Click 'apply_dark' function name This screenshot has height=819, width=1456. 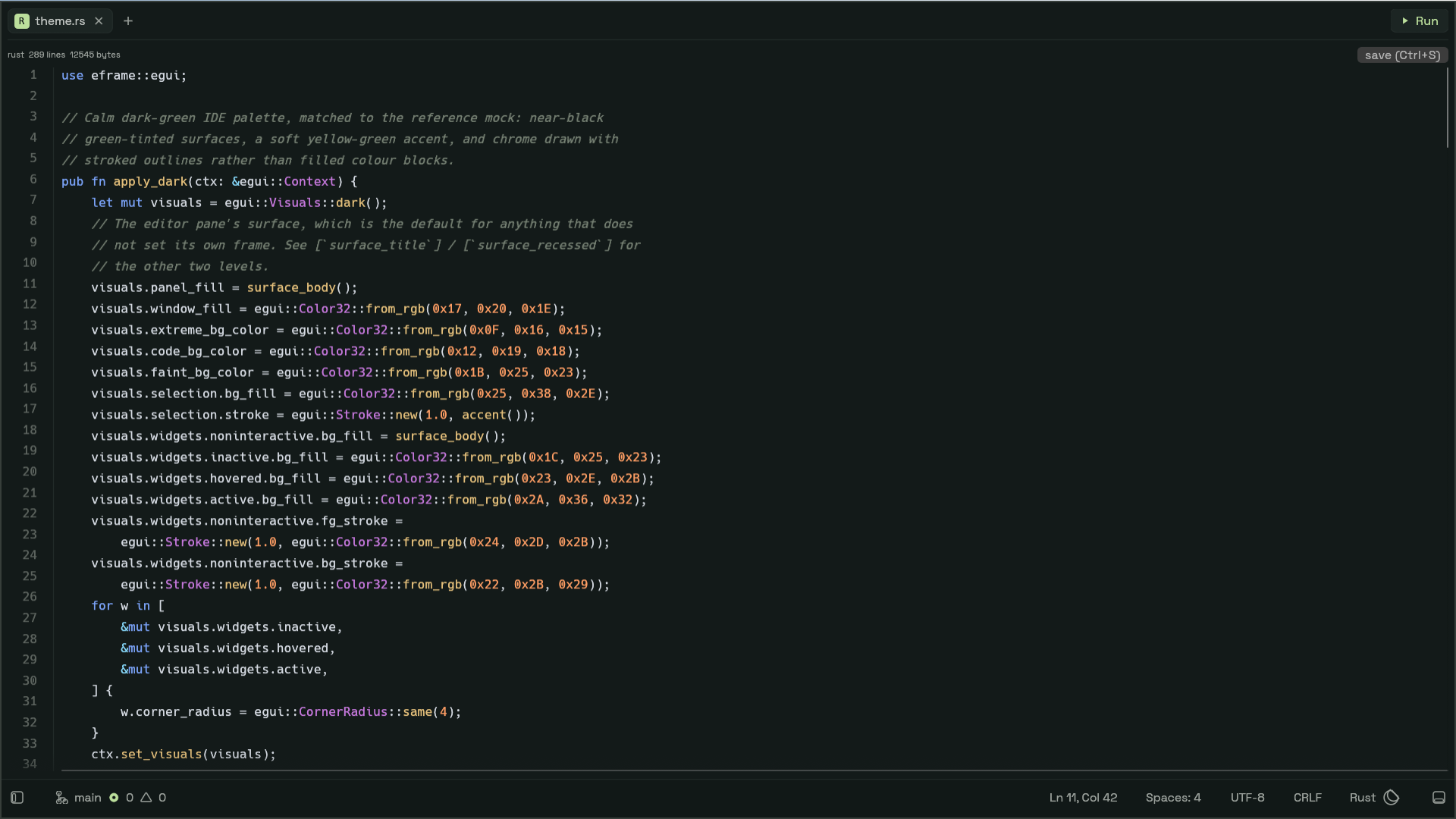(x=150, y=181)
